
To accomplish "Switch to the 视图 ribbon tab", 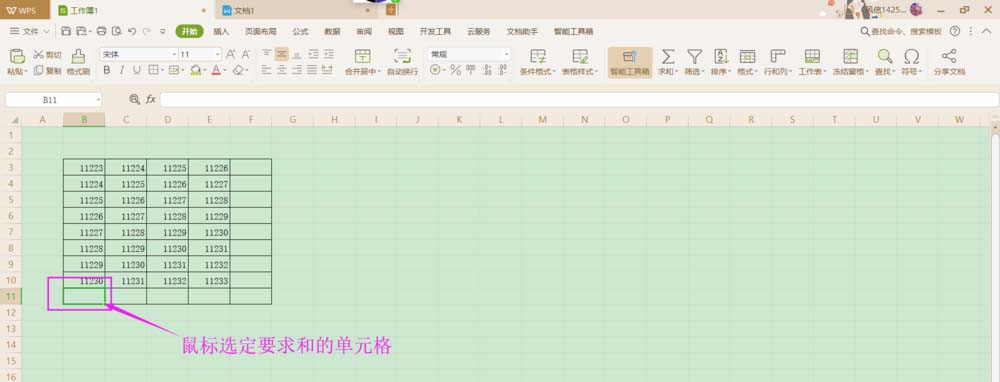I will coord(396,31).
